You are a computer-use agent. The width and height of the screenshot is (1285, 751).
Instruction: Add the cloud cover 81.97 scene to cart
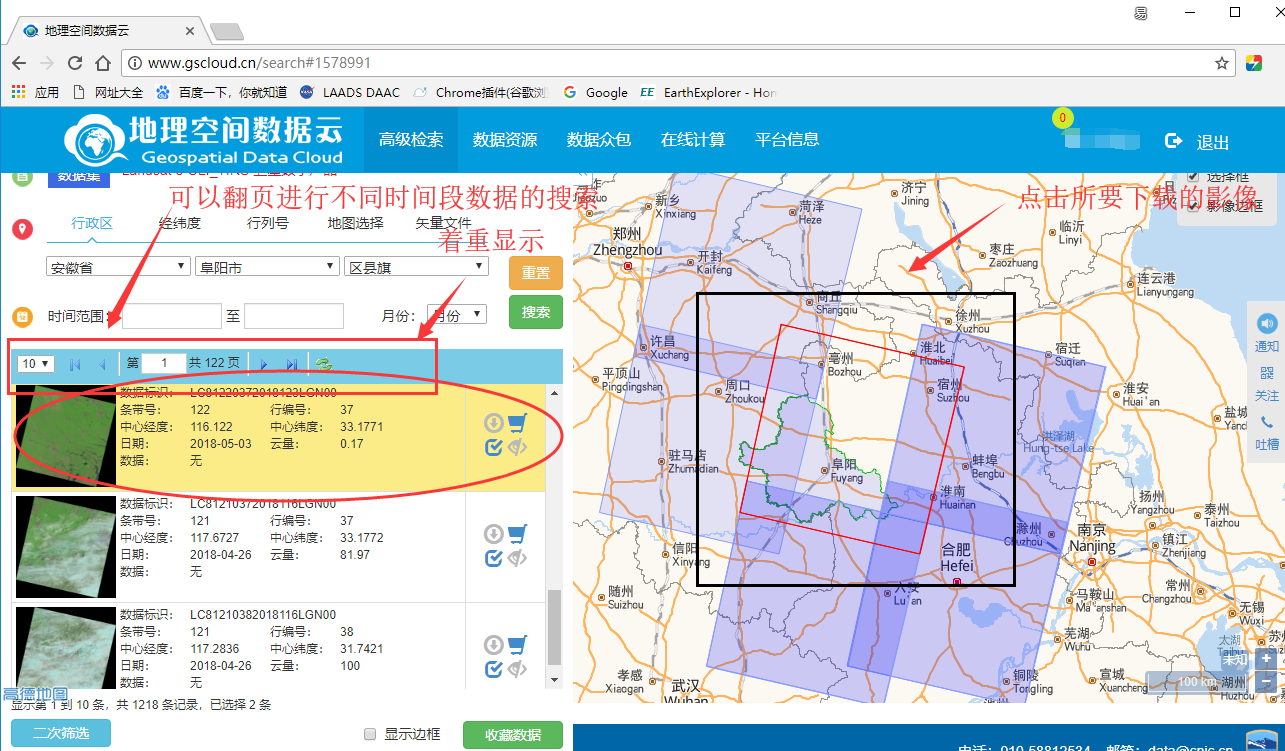pyautogui.click(x=517, y=534)
